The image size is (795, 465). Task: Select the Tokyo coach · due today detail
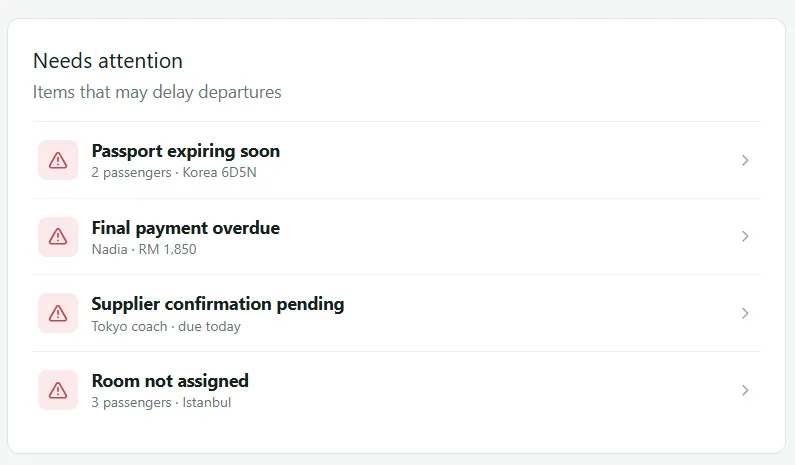click(x=166, y=327)
